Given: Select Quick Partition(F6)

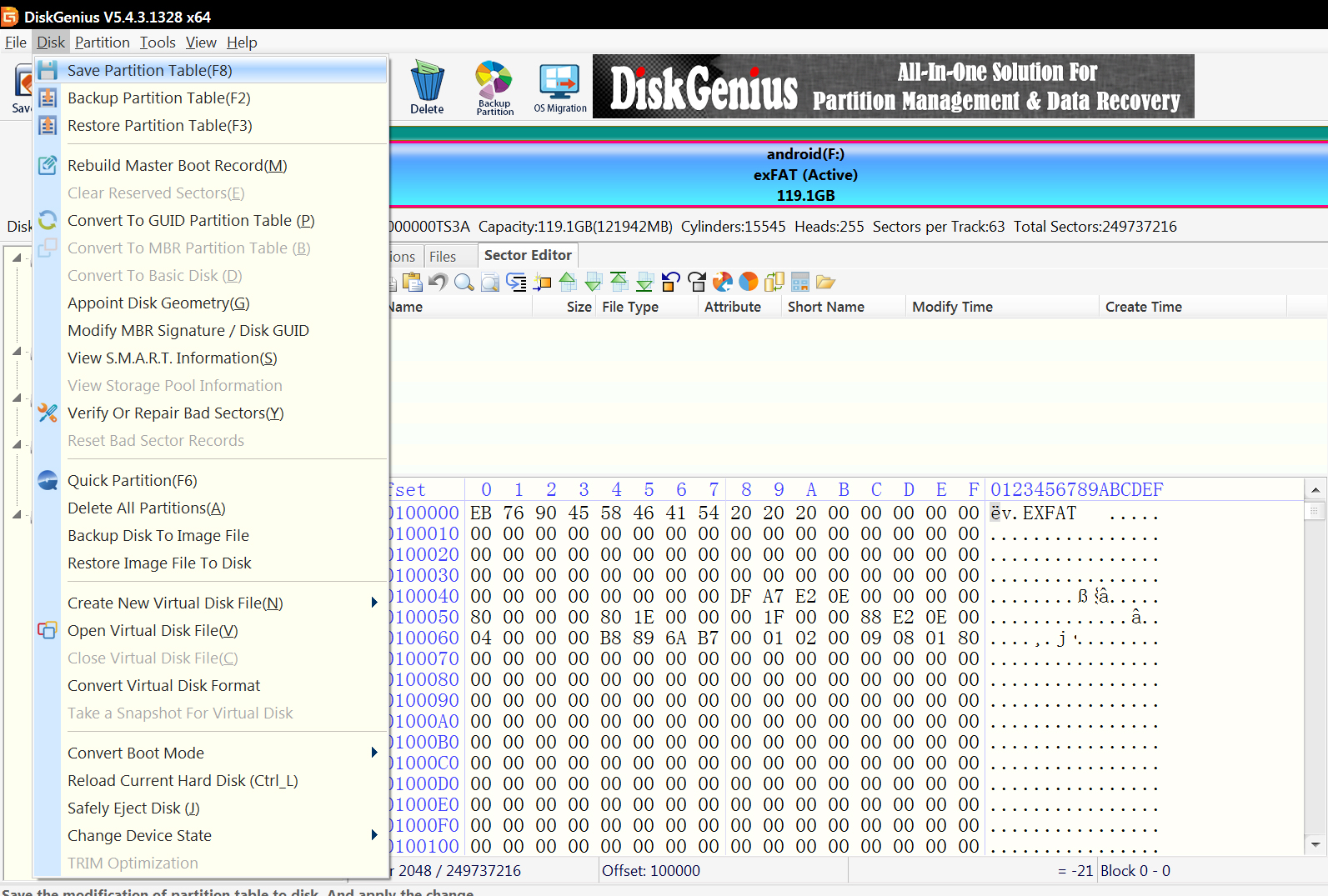Looking at the screenshot, I should click(x=211, y=481).
